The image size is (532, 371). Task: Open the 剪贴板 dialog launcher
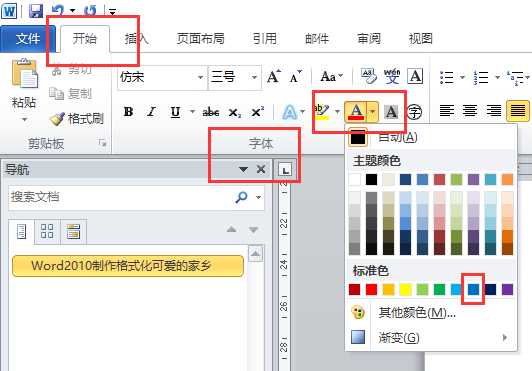[x=102, y=143]
